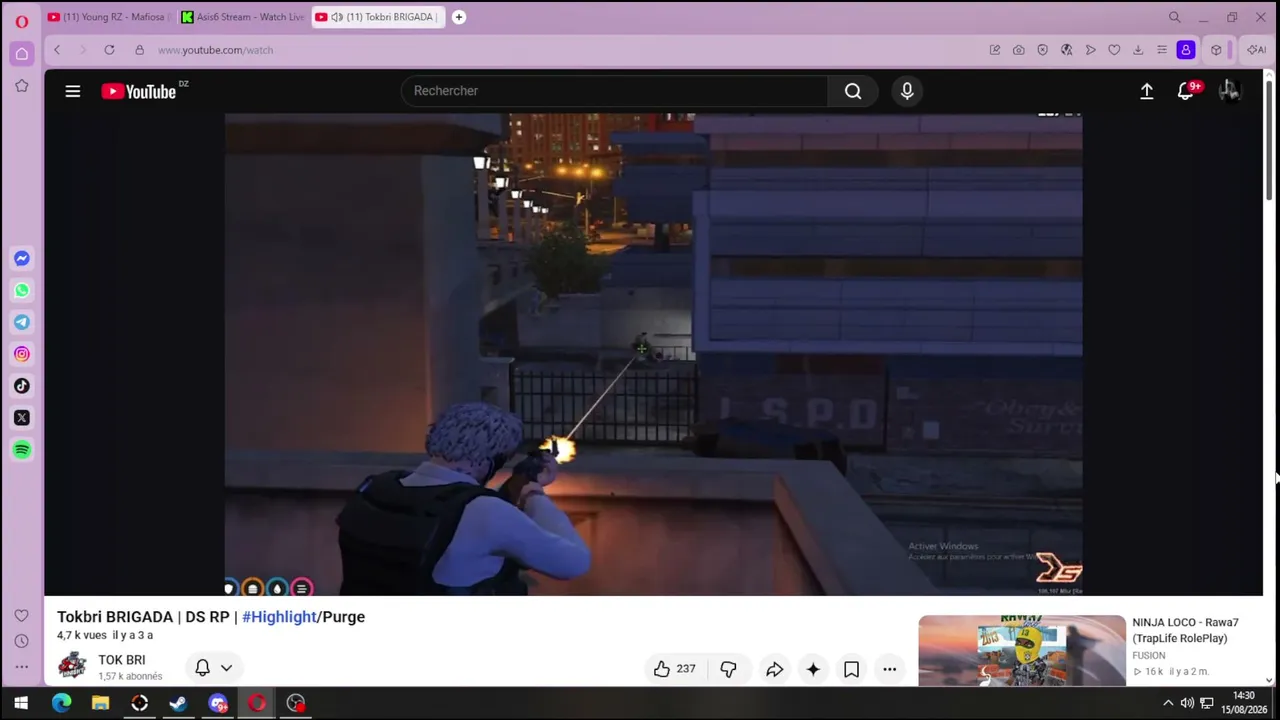Open the bookmarks star in Opera sidebar
The image size is (1280, 720).
click(x=21, y=86)
